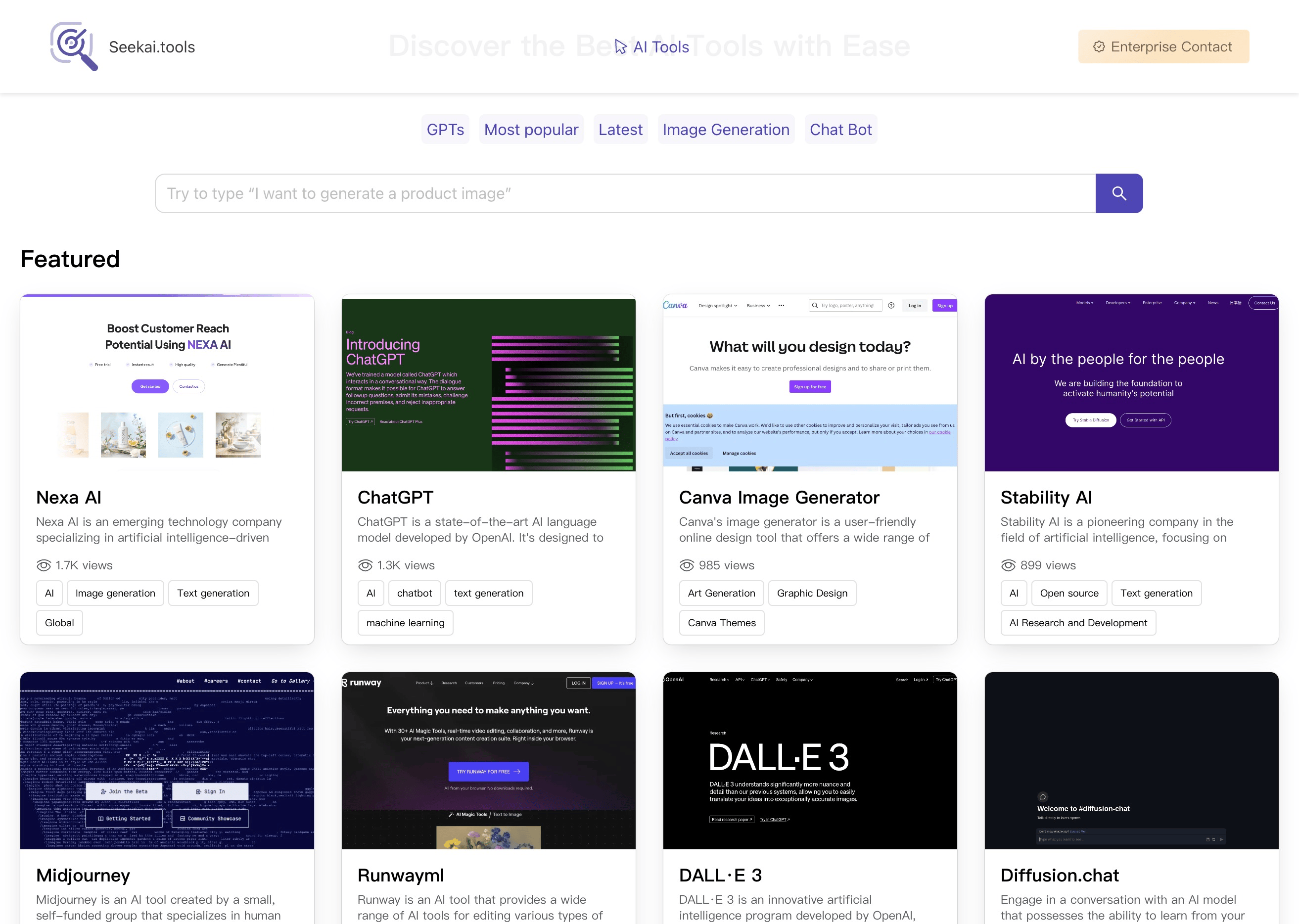The width and height of the screenshot is (1299, 924).
Task: Click ChatGPT's AI tag
Action: pyautogui.click(x=371, y=593)
